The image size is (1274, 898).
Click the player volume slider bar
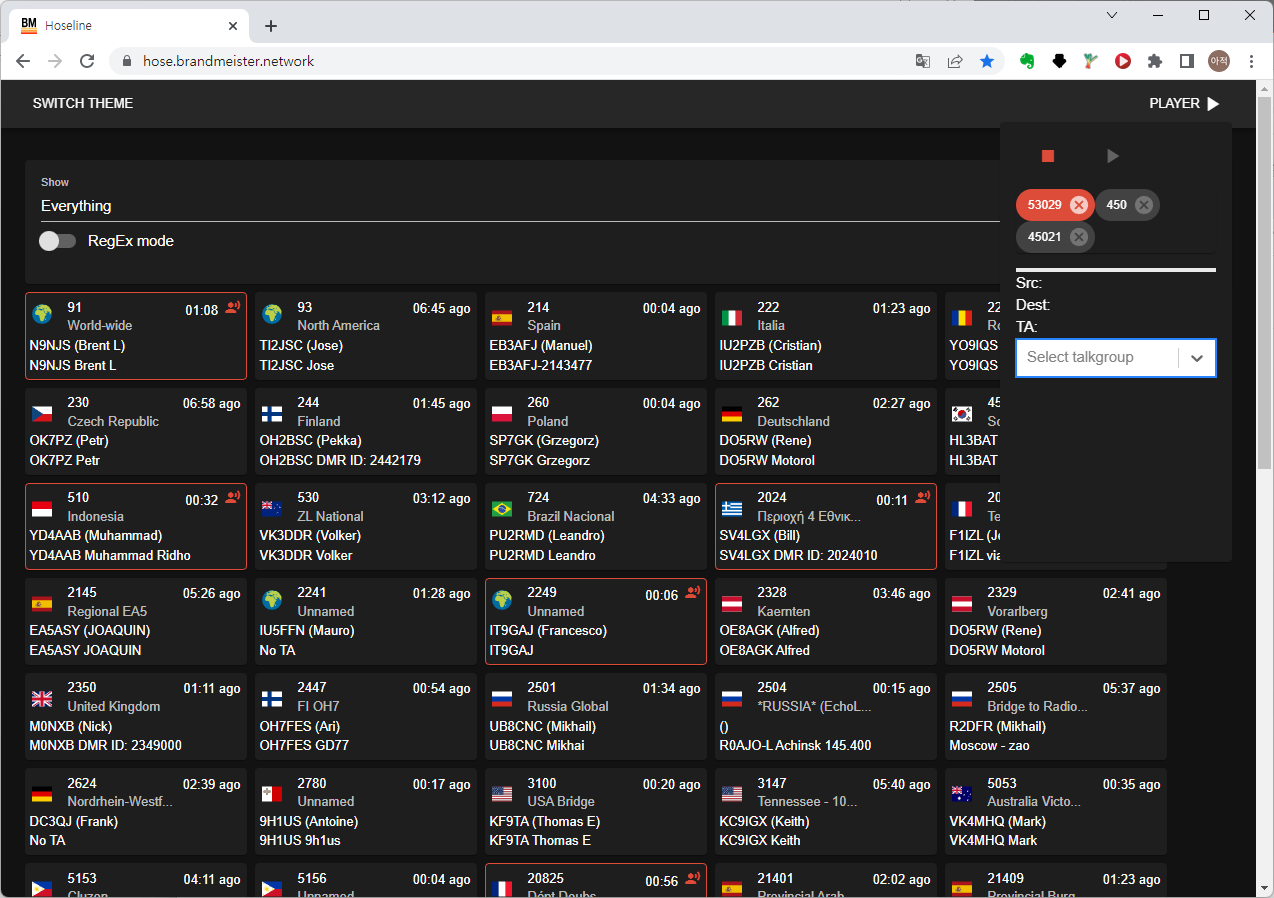[x=1116, y=270]
